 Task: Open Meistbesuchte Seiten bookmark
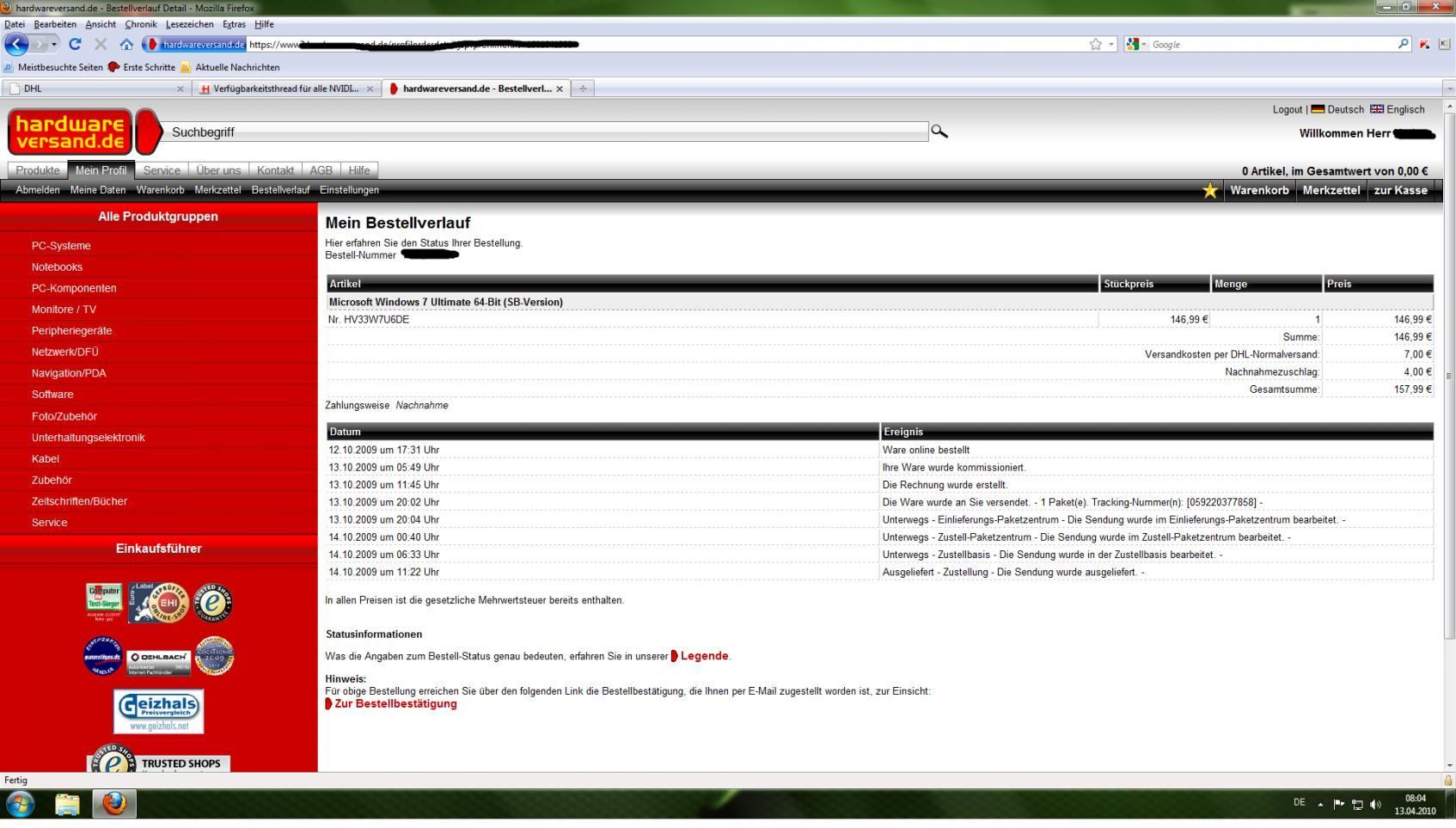[x=53, y=67]
